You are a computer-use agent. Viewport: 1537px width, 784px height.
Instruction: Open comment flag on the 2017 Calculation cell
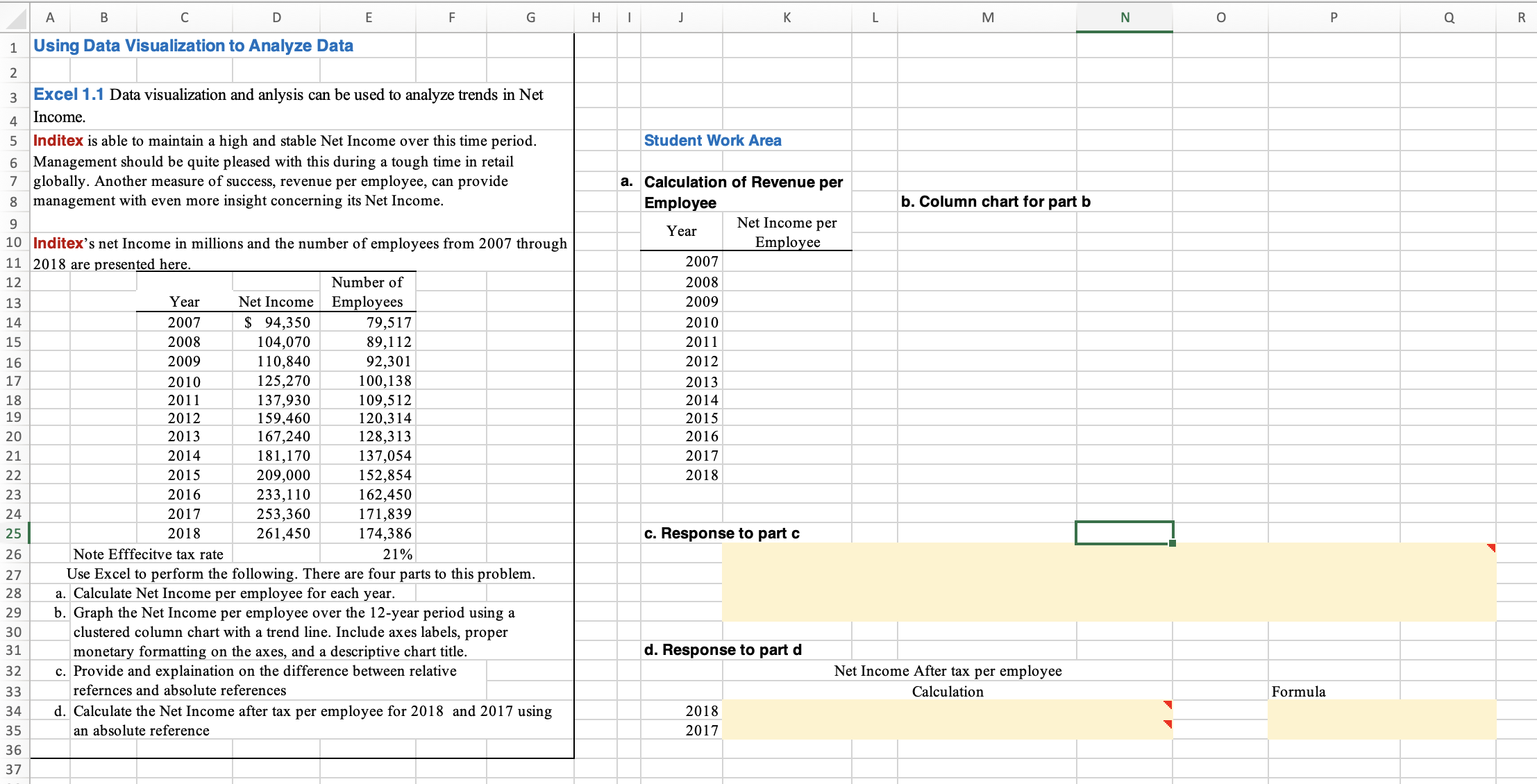tap(1166, 724)
